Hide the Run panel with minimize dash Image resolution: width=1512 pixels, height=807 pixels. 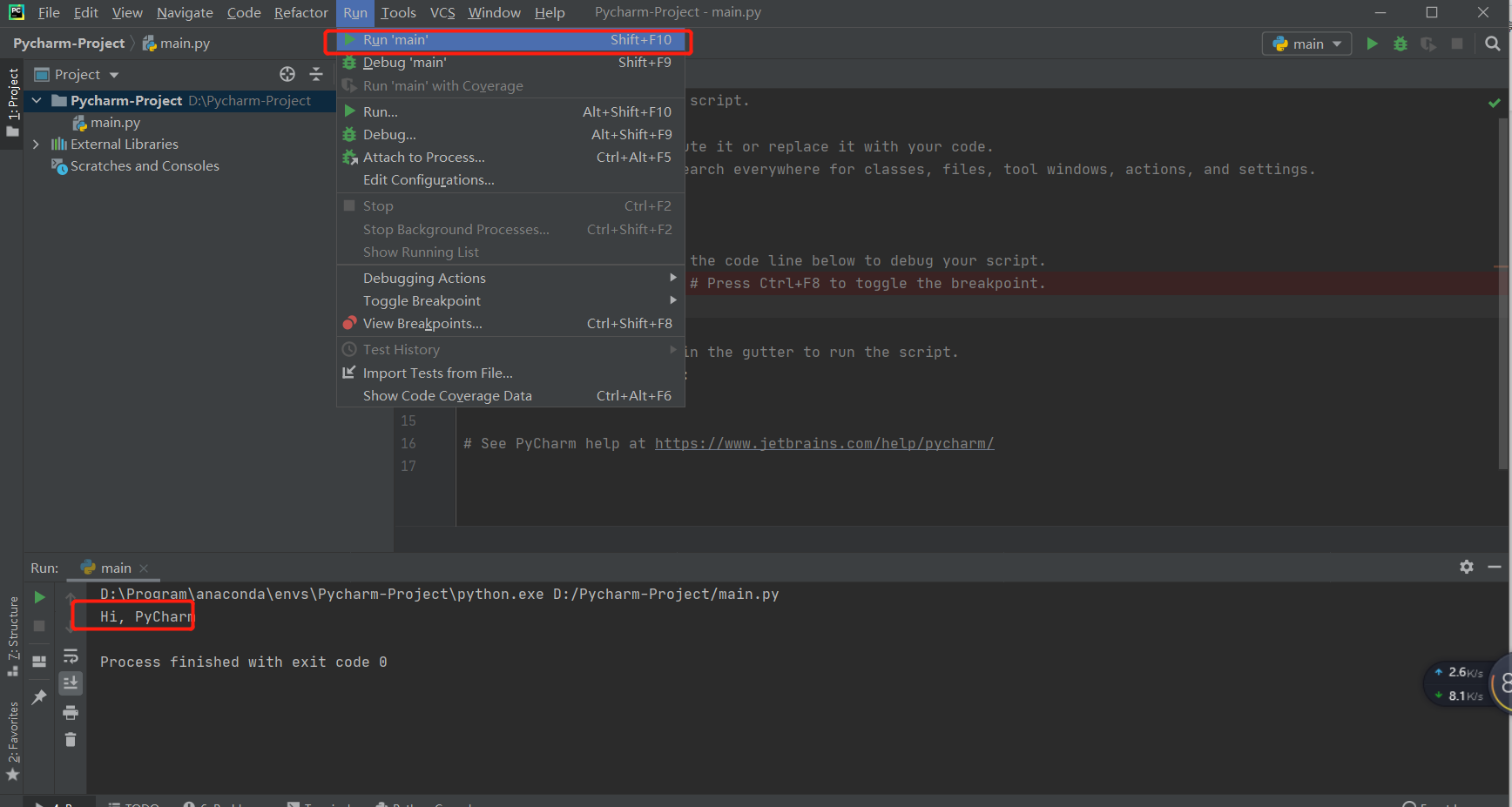coord(1495,567)
